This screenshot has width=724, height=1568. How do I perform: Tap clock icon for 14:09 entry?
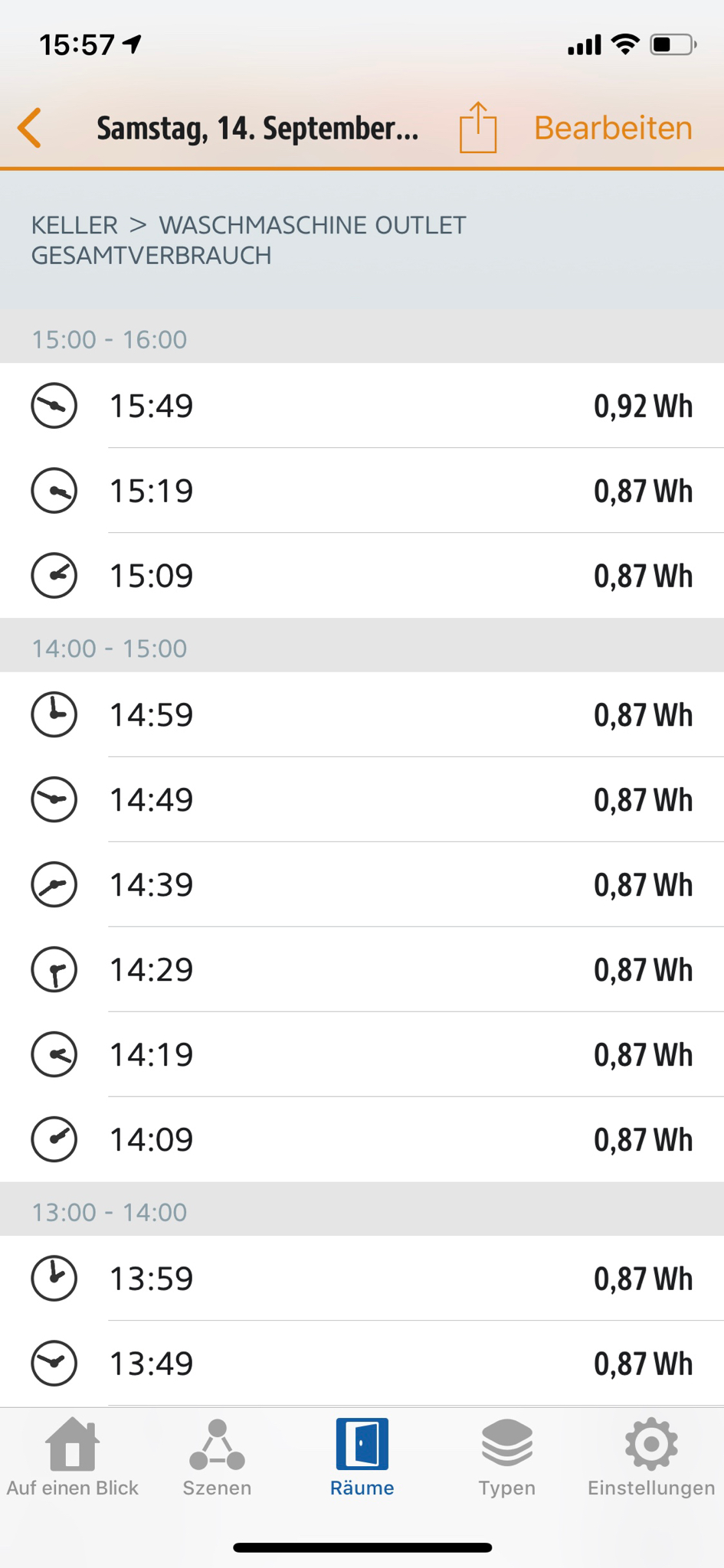(x=54, y=1140)
